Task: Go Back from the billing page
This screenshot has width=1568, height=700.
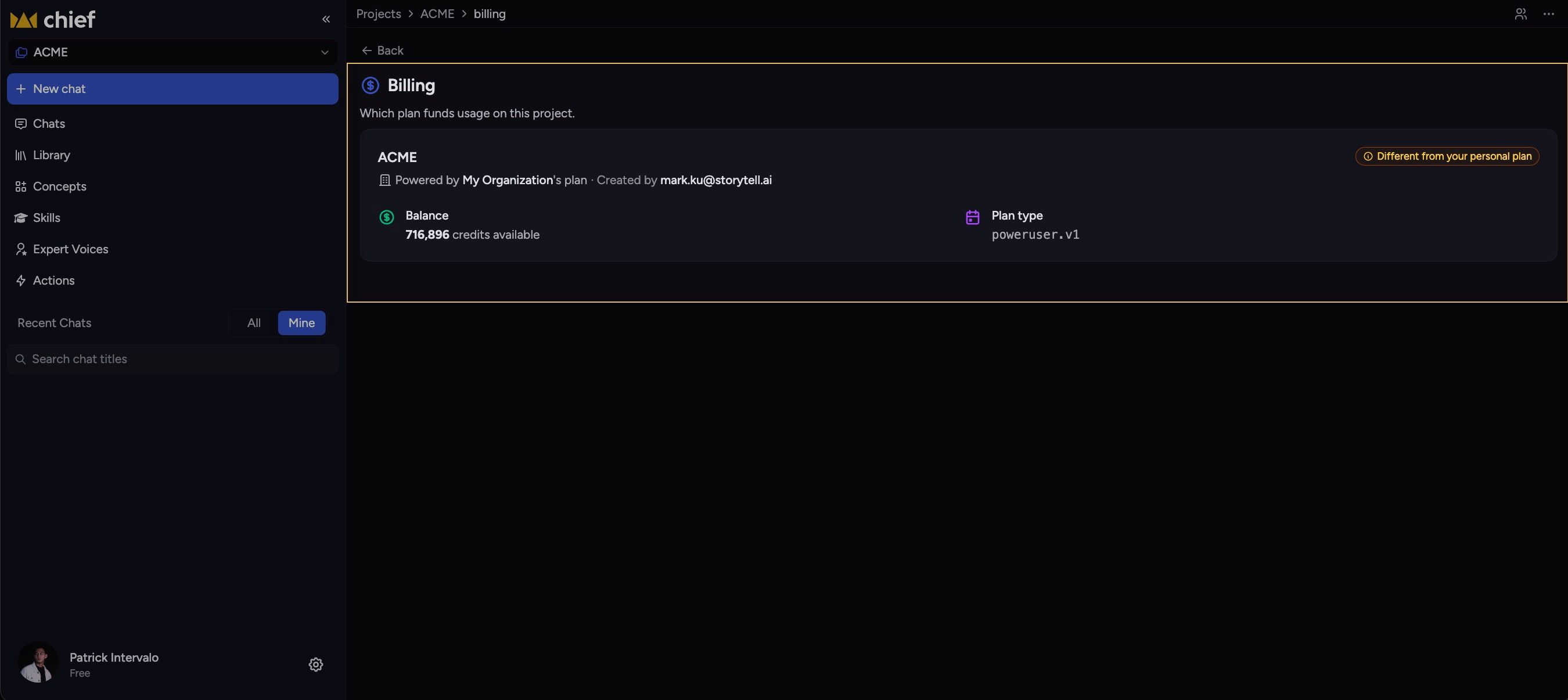Action: 382,51
